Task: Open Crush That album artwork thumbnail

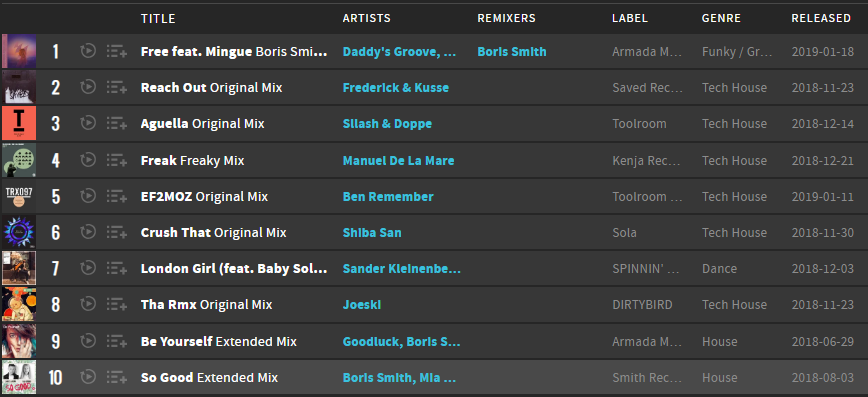Action: pos(19,233)
